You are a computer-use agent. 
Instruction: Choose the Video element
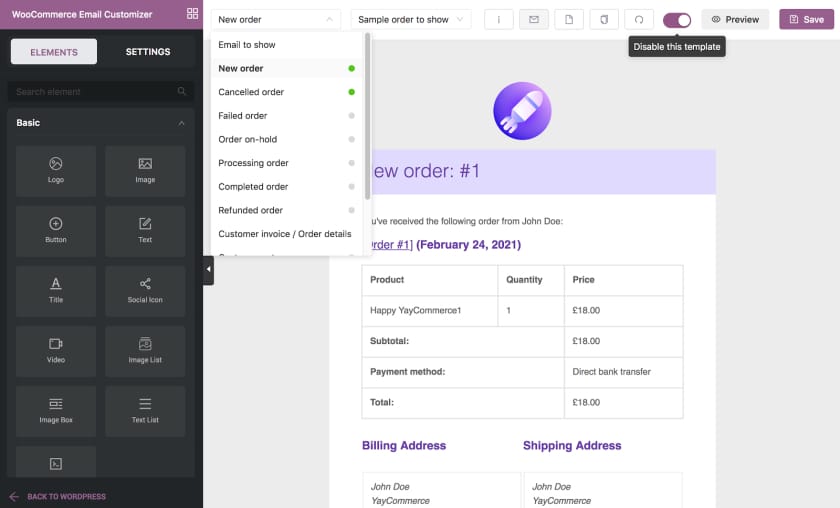click(x=56, y=350)
